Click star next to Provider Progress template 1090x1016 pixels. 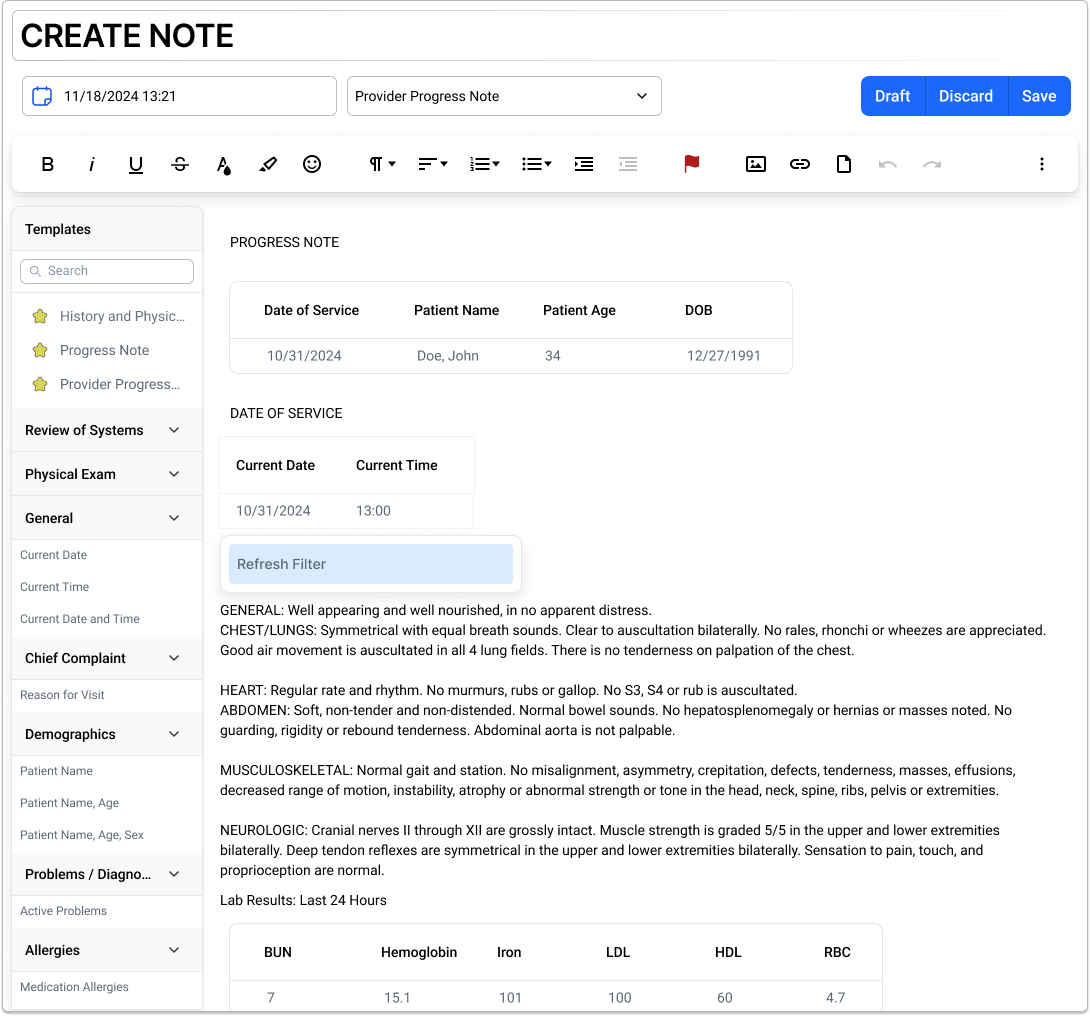coord(40,384)
